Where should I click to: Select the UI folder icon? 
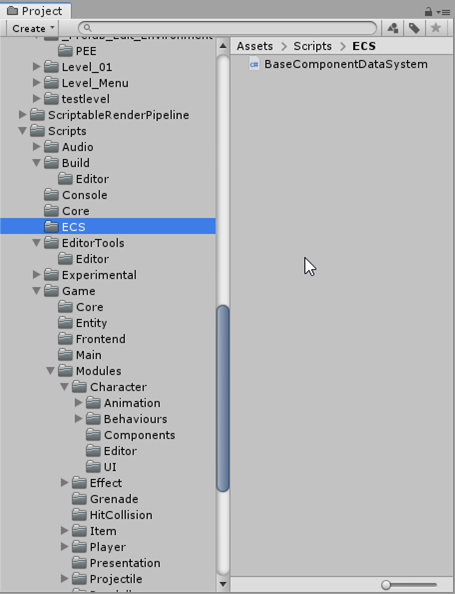93,467
